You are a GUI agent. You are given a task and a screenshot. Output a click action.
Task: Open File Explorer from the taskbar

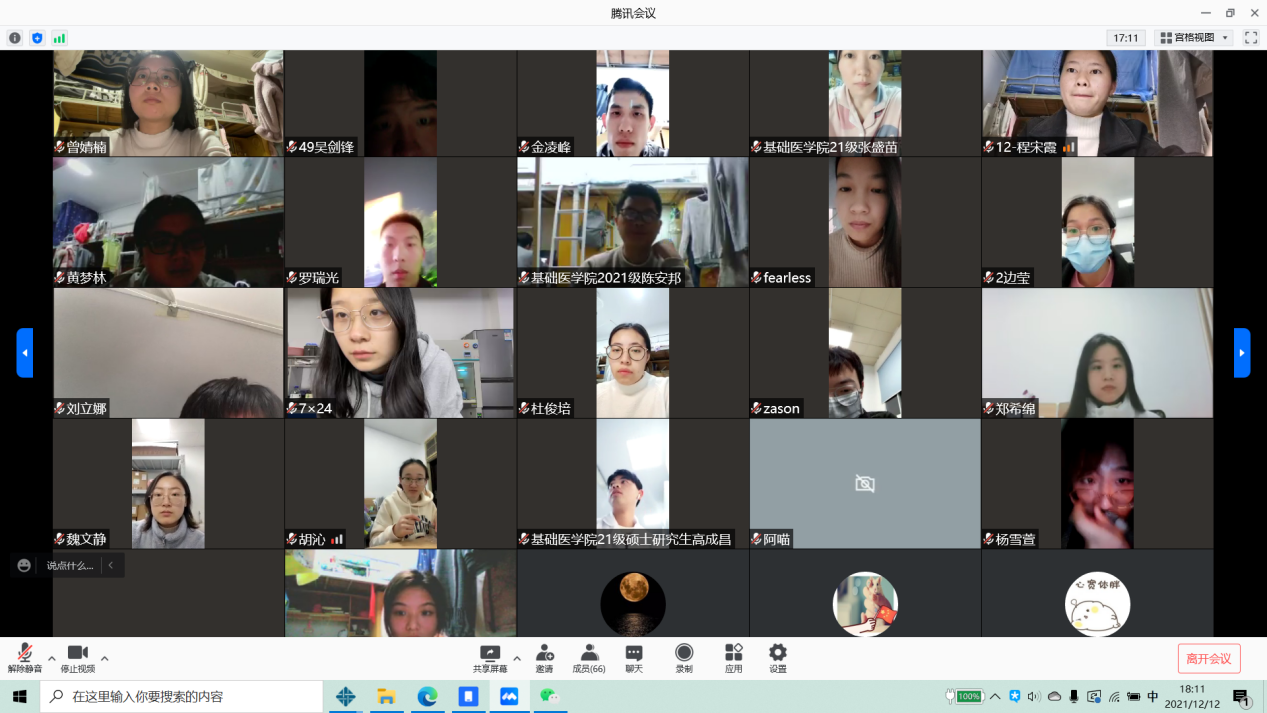tap(386, 696)
